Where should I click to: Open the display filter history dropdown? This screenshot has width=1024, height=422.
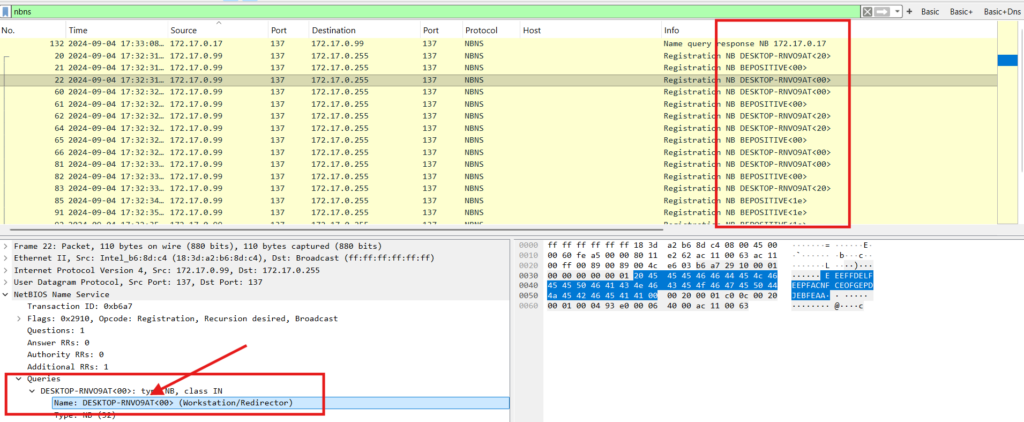point(897,11)
